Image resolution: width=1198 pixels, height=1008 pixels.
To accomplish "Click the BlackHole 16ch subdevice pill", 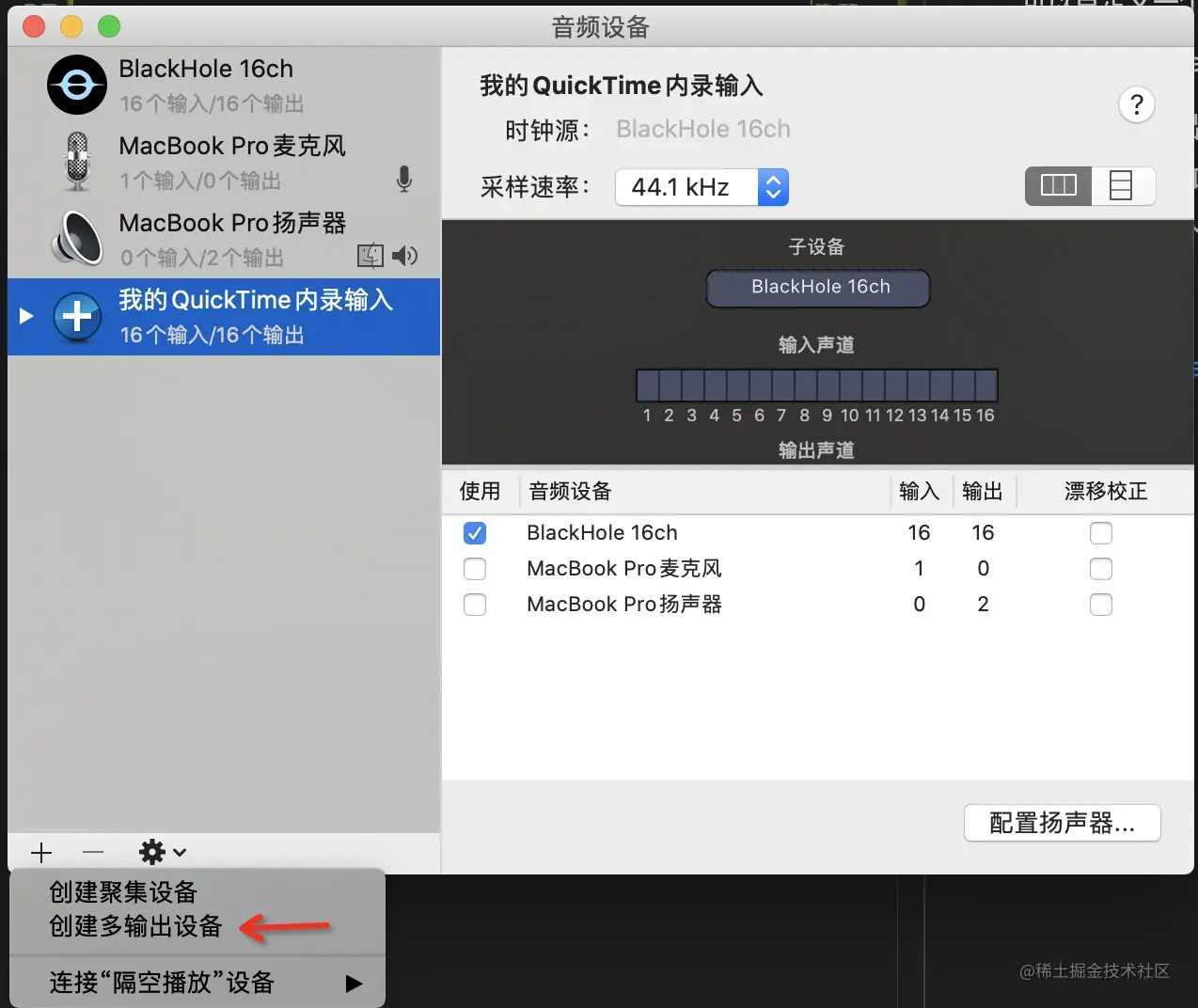I will coord(818,288).
